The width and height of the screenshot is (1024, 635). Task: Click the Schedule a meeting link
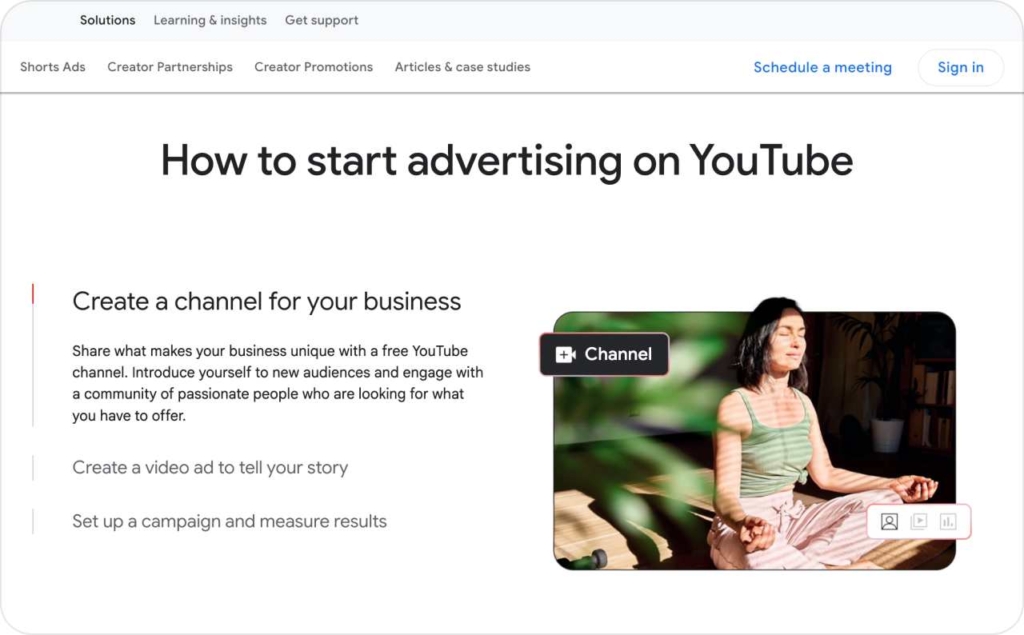[x=822, y=67]
